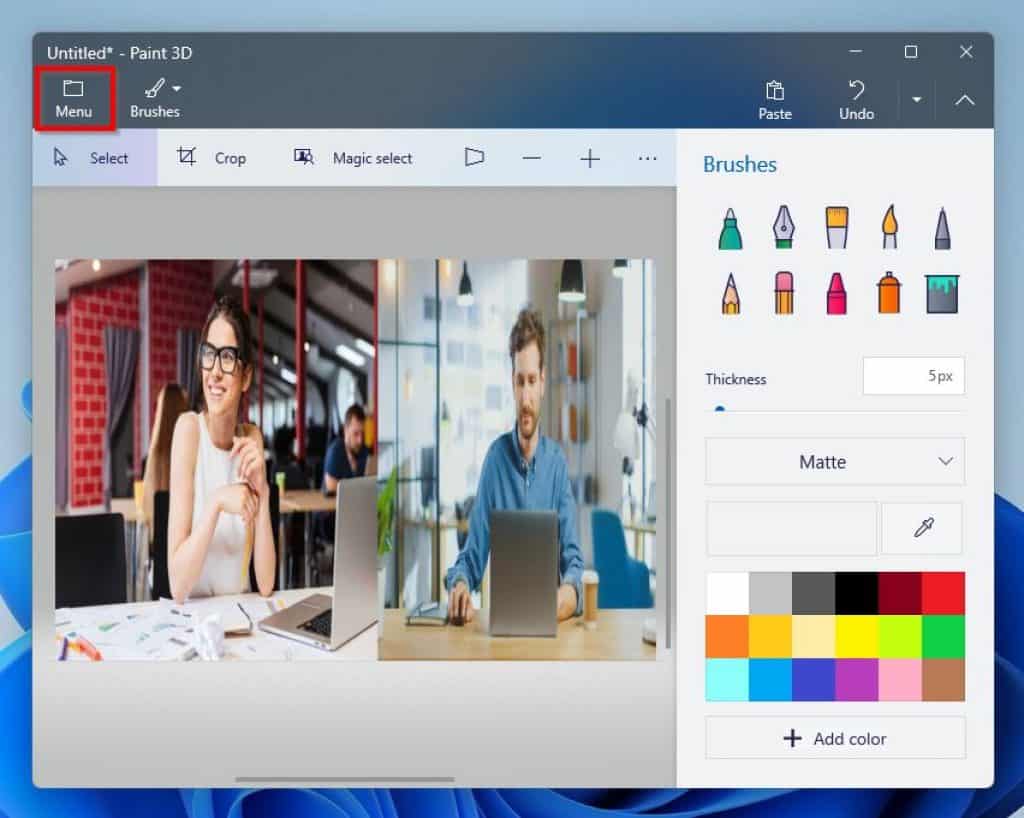Screen dimensions: 1024x818
Task: Choose the dark gray swatch
Action: [813, 593]
